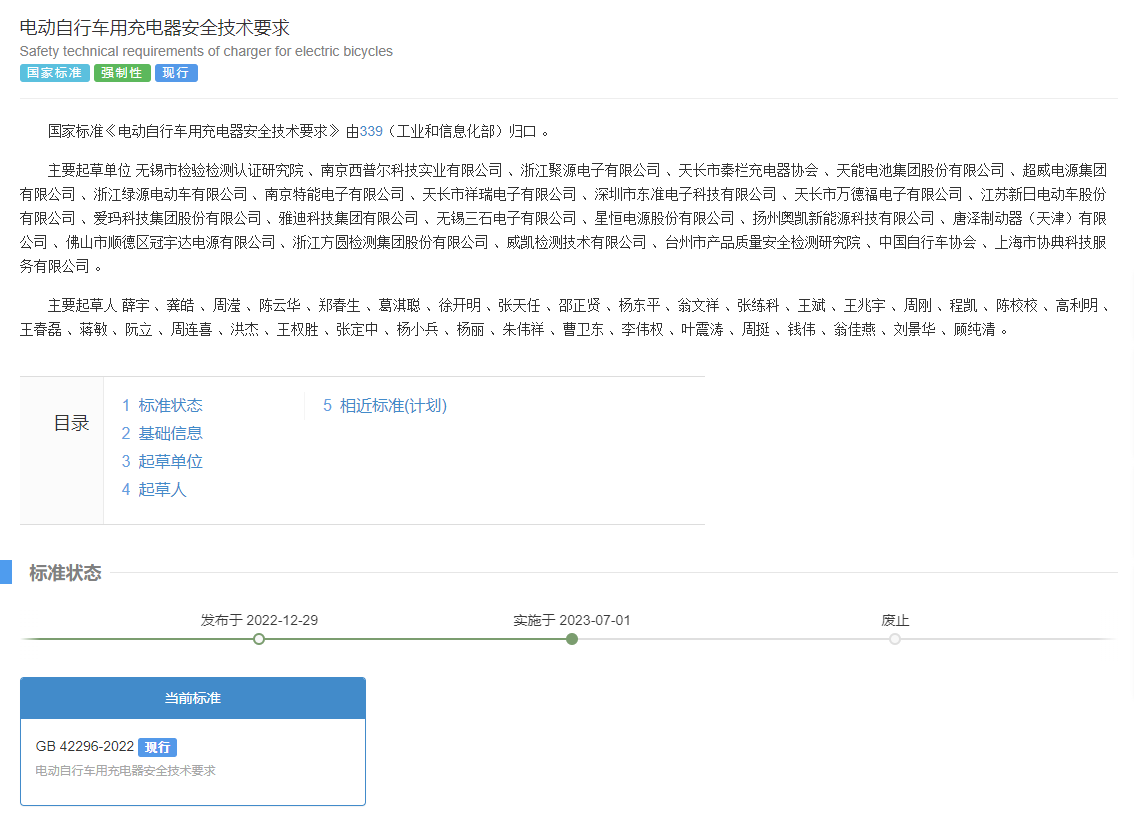Screen dimensions: 1134x839
Task: Go to 基础信息 contents entry
Action: (170, 433)
